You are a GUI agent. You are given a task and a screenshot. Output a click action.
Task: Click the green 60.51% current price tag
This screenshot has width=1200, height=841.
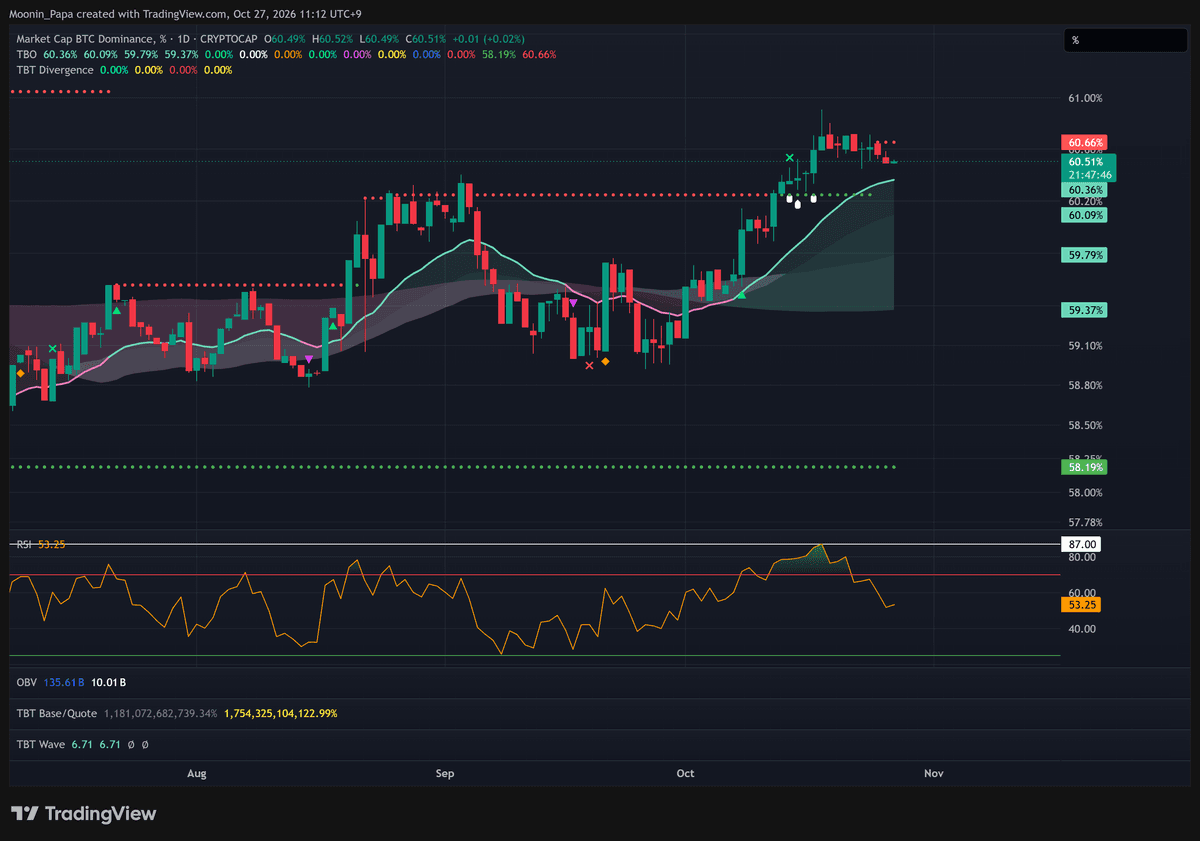pyautogui.click(x=1086, y=162)
